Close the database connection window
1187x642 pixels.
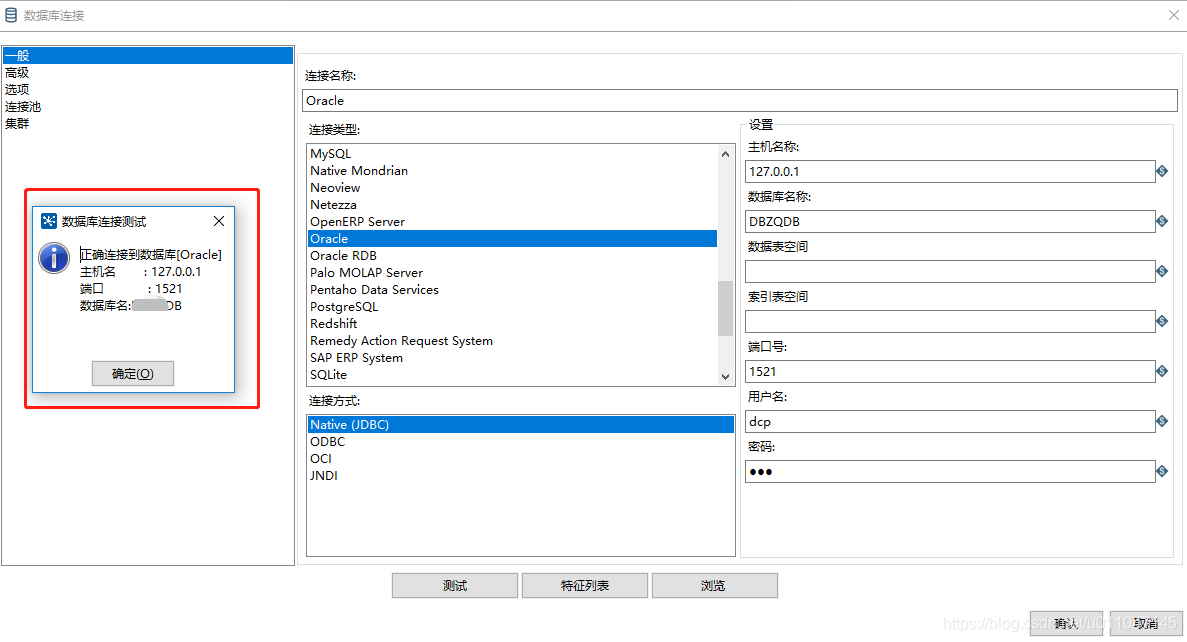tap(1173, 15)
